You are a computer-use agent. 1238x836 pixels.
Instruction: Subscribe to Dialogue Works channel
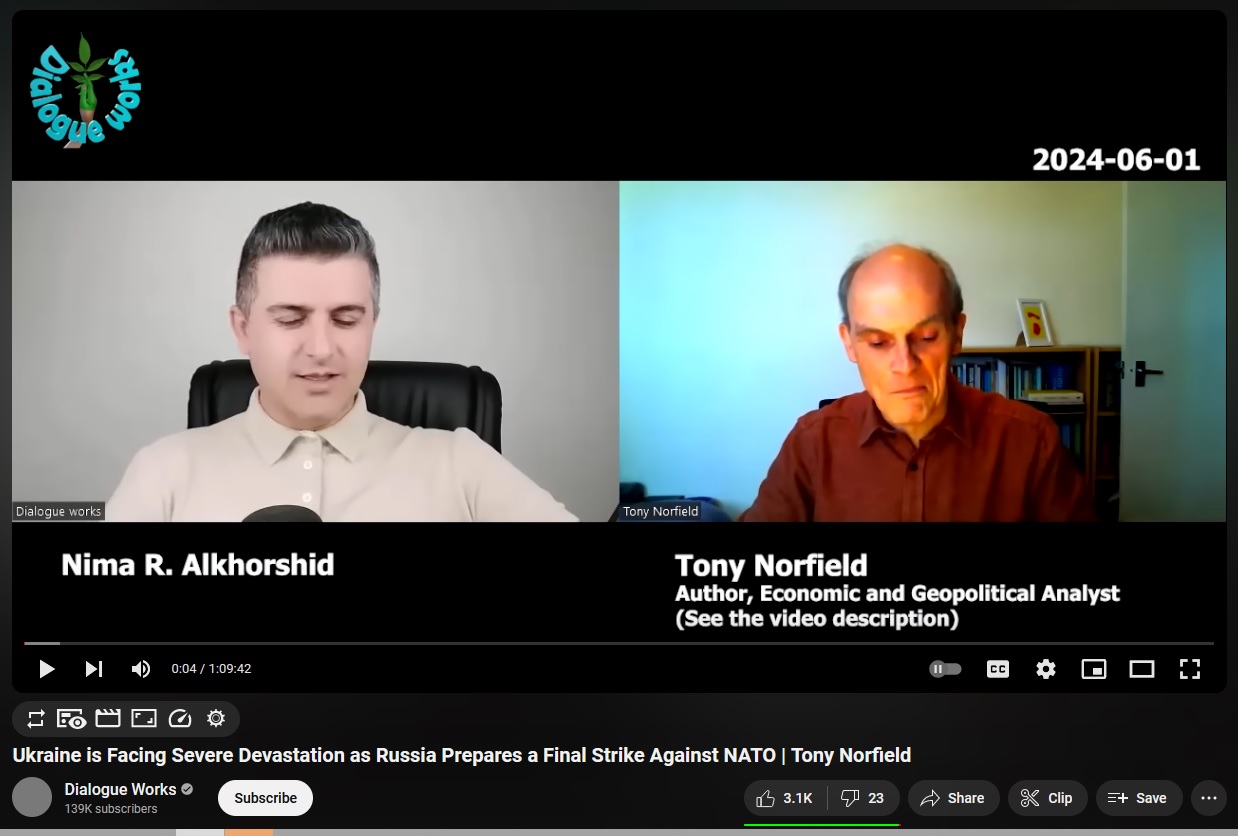point(265,798)
